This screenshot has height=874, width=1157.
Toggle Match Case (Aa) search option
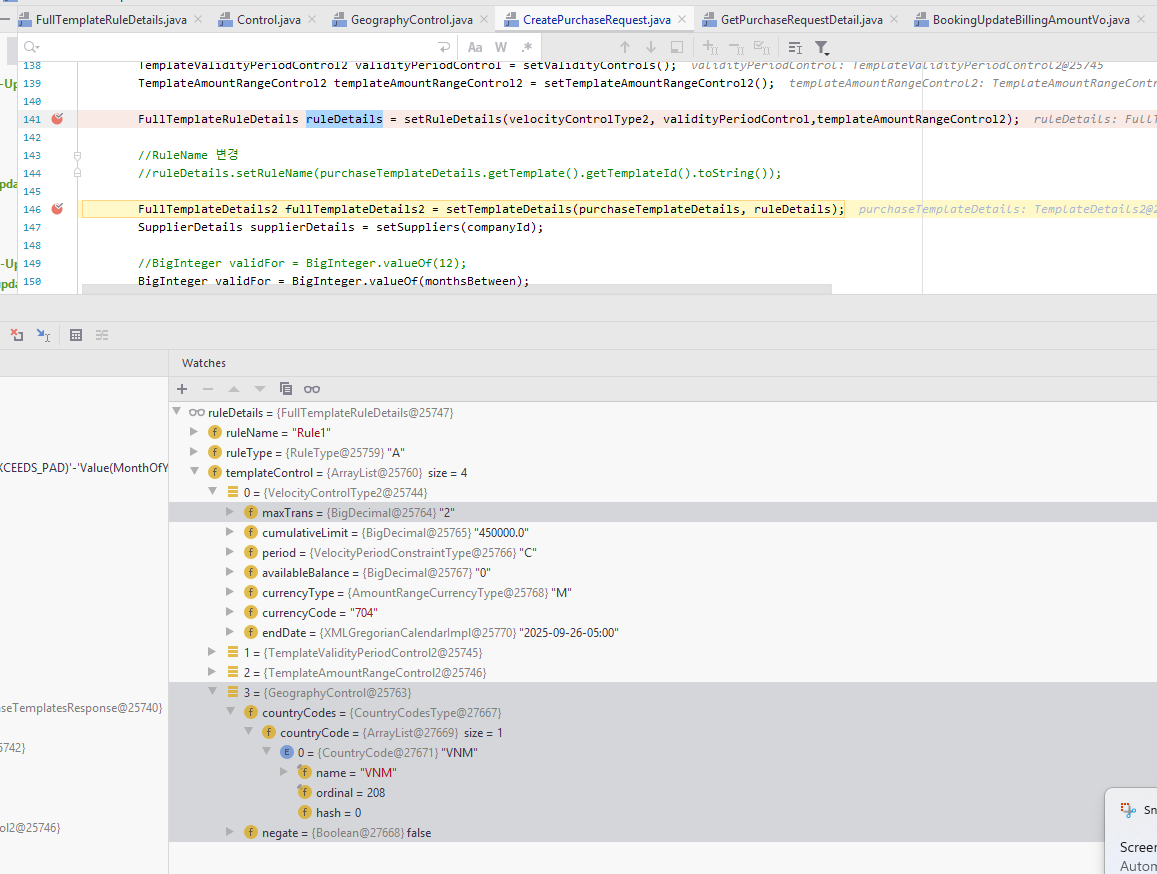tap(475, 47)
